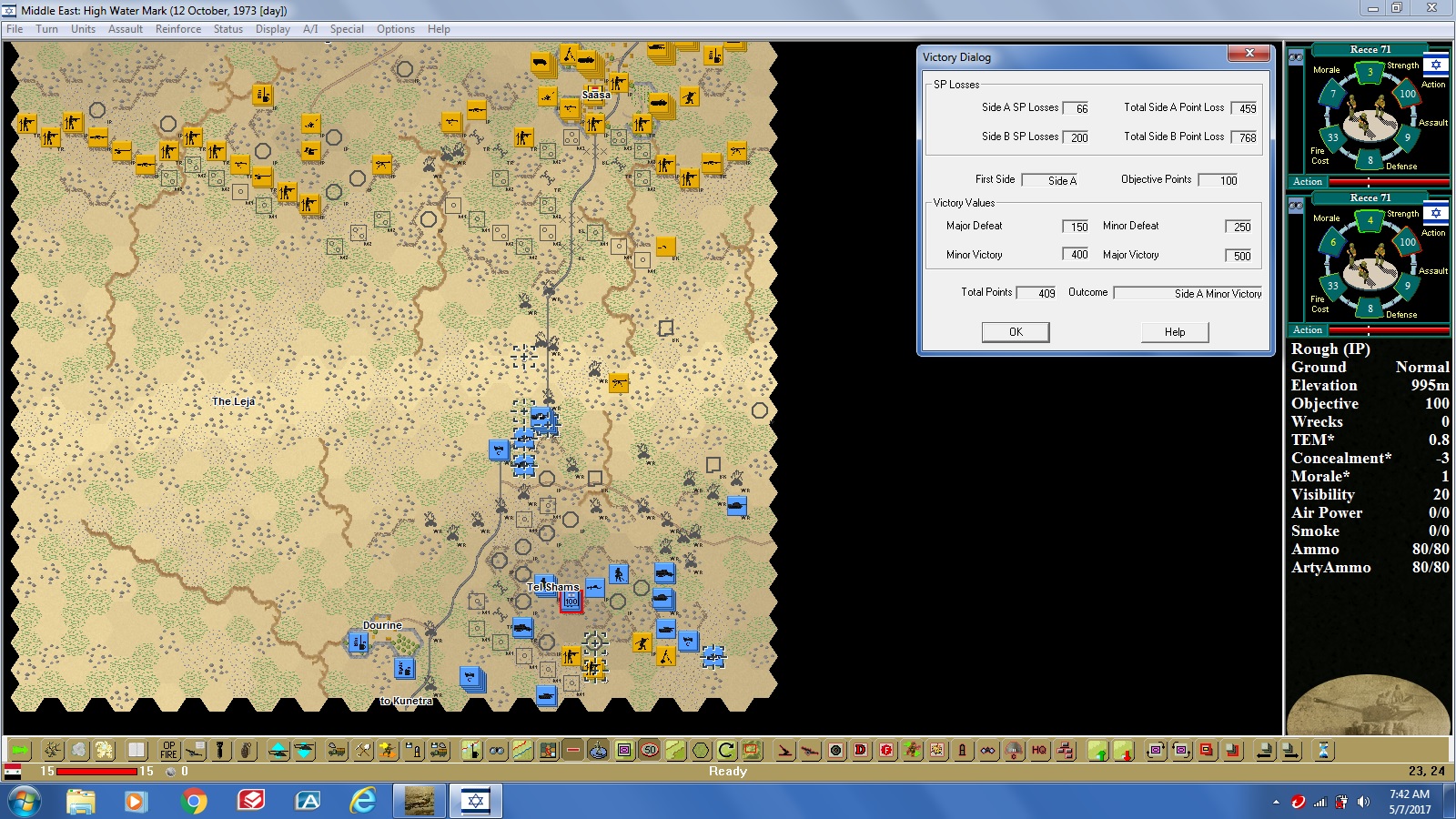Click the helicopter with down arrow icon
The image size is (1456, 819).
coord(304,750)
